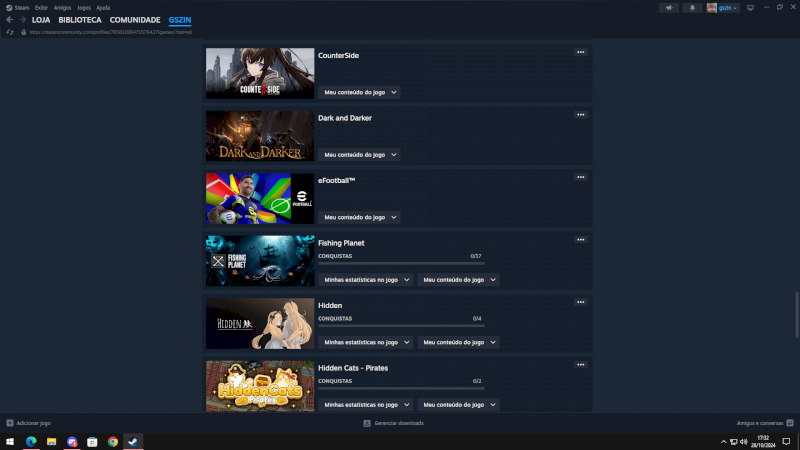This screenshot has height=450, width=800.
Task: Expand Hidden Cats Meu conteúdo do jogo
Action: coord(458,405)
